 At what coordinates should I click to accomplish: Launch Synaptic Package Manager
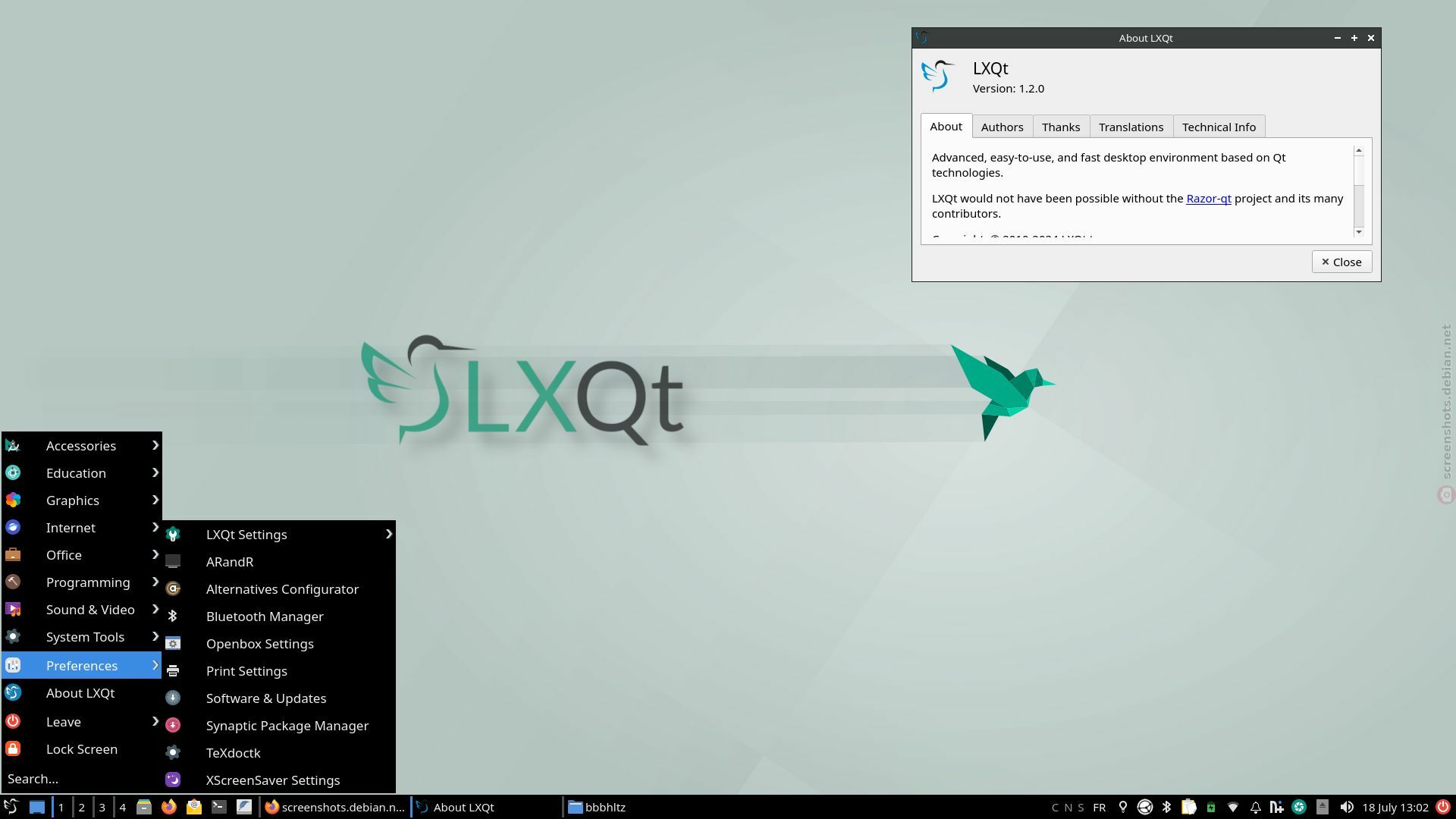279,726
